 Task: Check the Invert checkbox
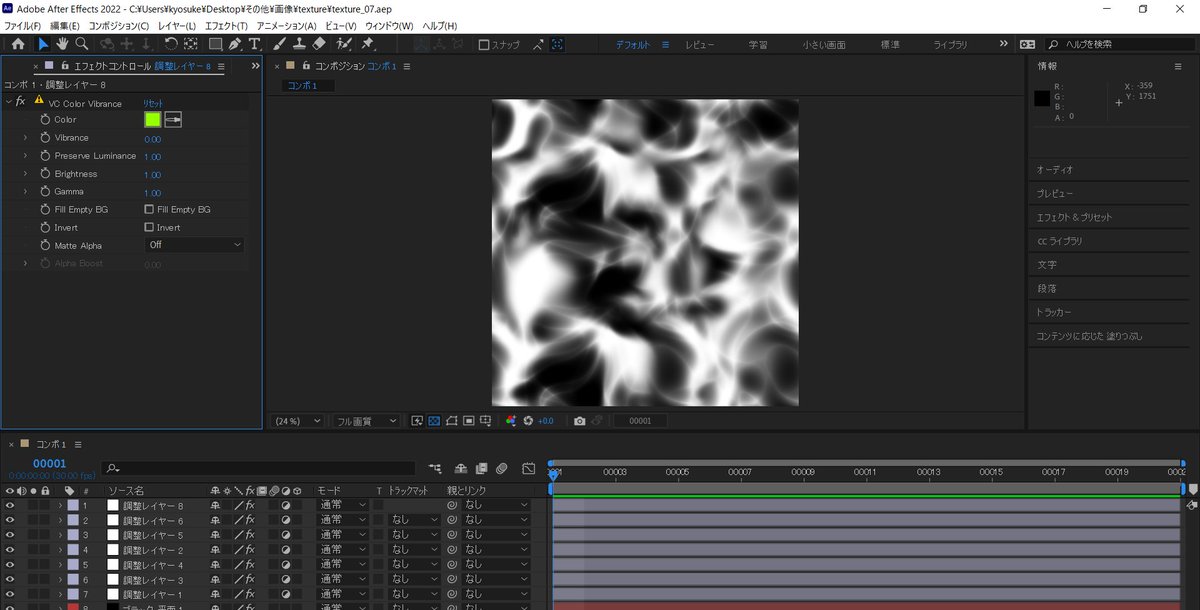click(149, 228)
